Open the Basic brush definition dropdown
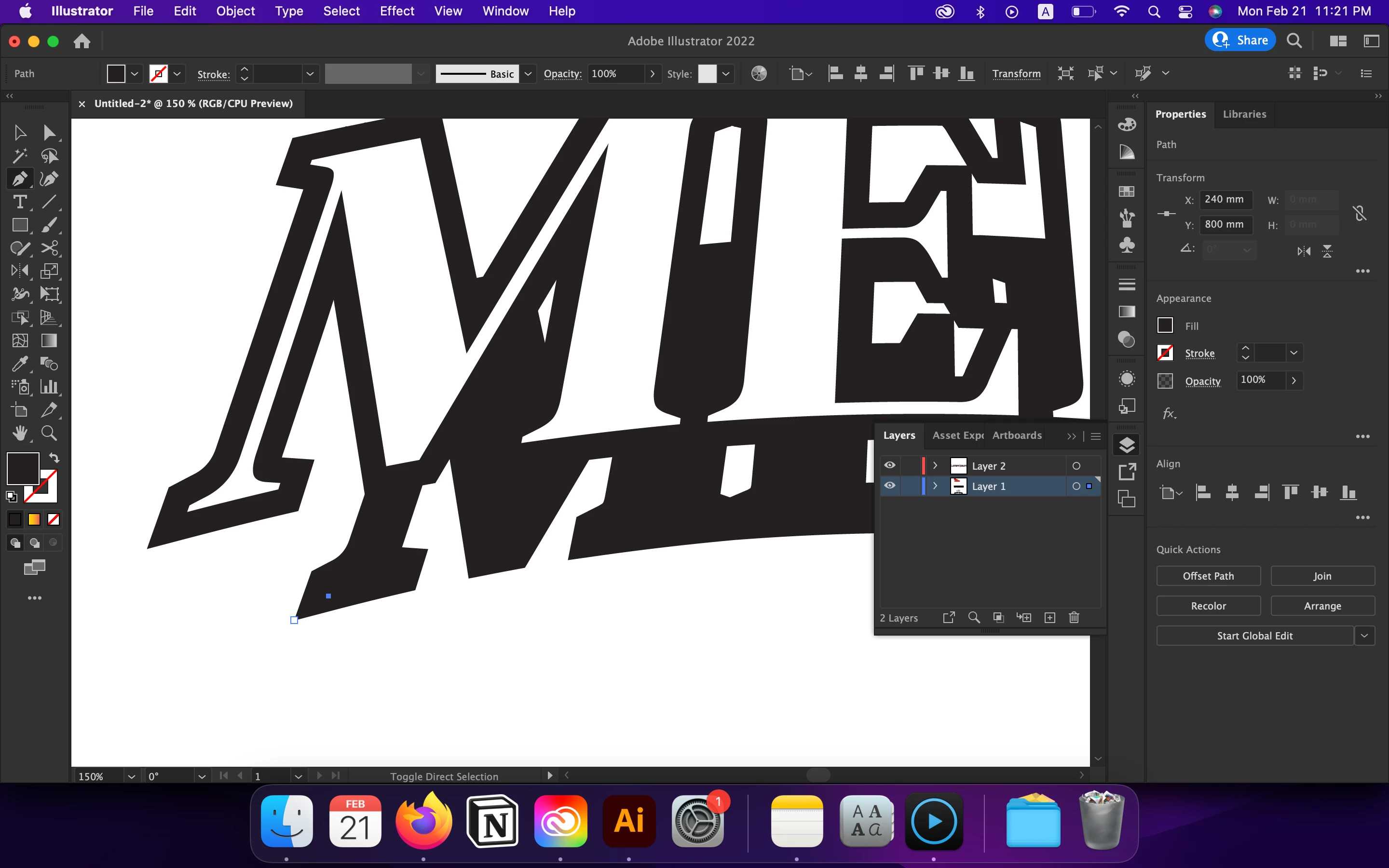The width and height of the screenshot is (1389, 868). pos(528,73)
